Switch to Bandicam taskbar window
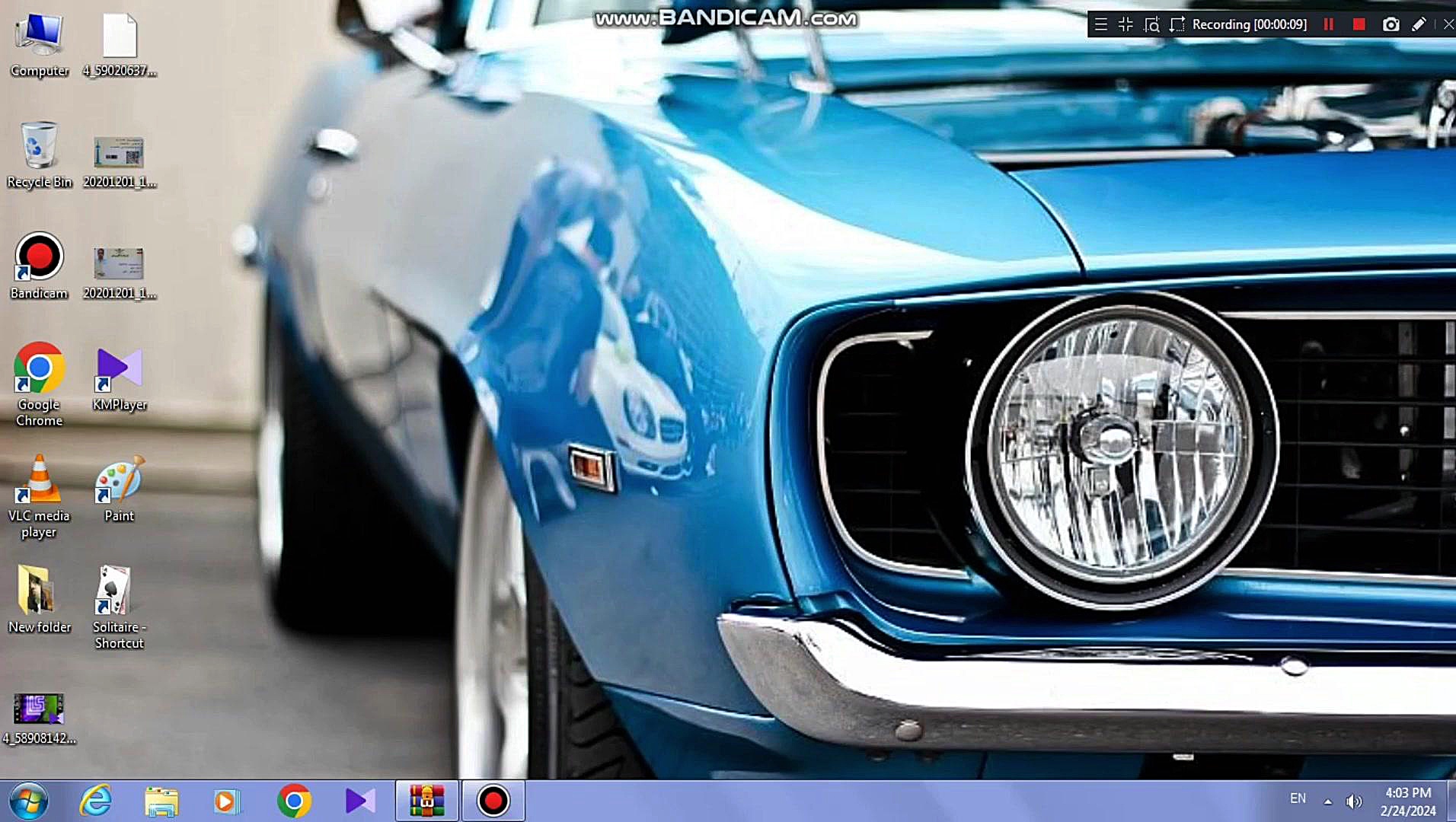This screenshot has width=1456, height=822. click(x=493, y=801)
